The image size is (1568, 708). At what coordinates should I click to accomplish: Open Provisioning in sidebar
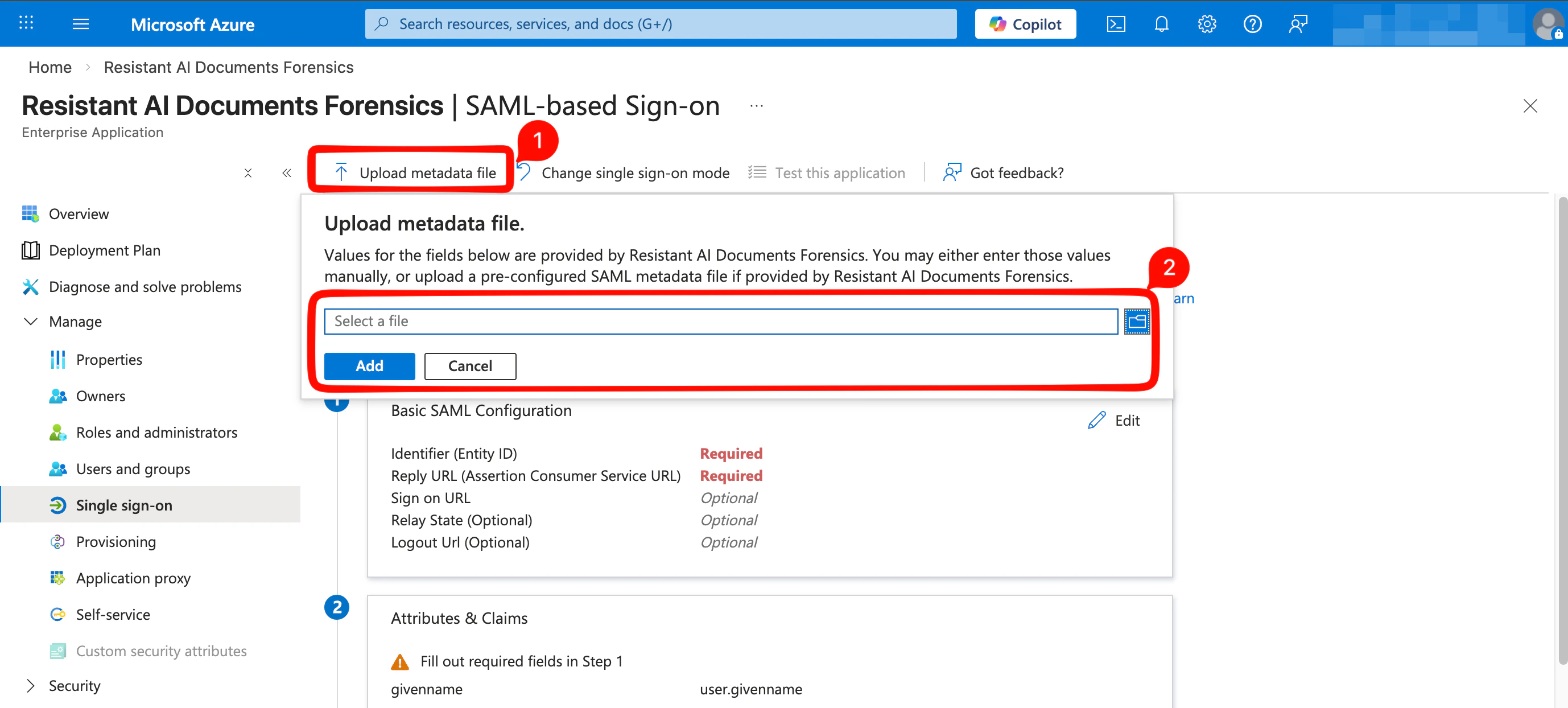115,542
